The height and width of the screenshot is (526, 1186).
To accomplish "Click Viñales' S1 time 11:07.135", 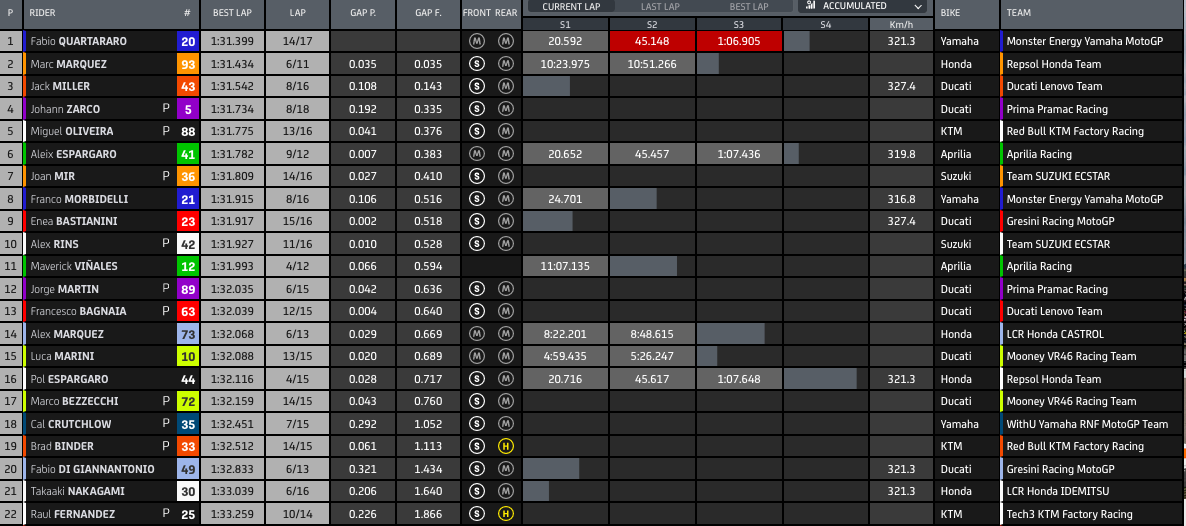I will 565,266.
